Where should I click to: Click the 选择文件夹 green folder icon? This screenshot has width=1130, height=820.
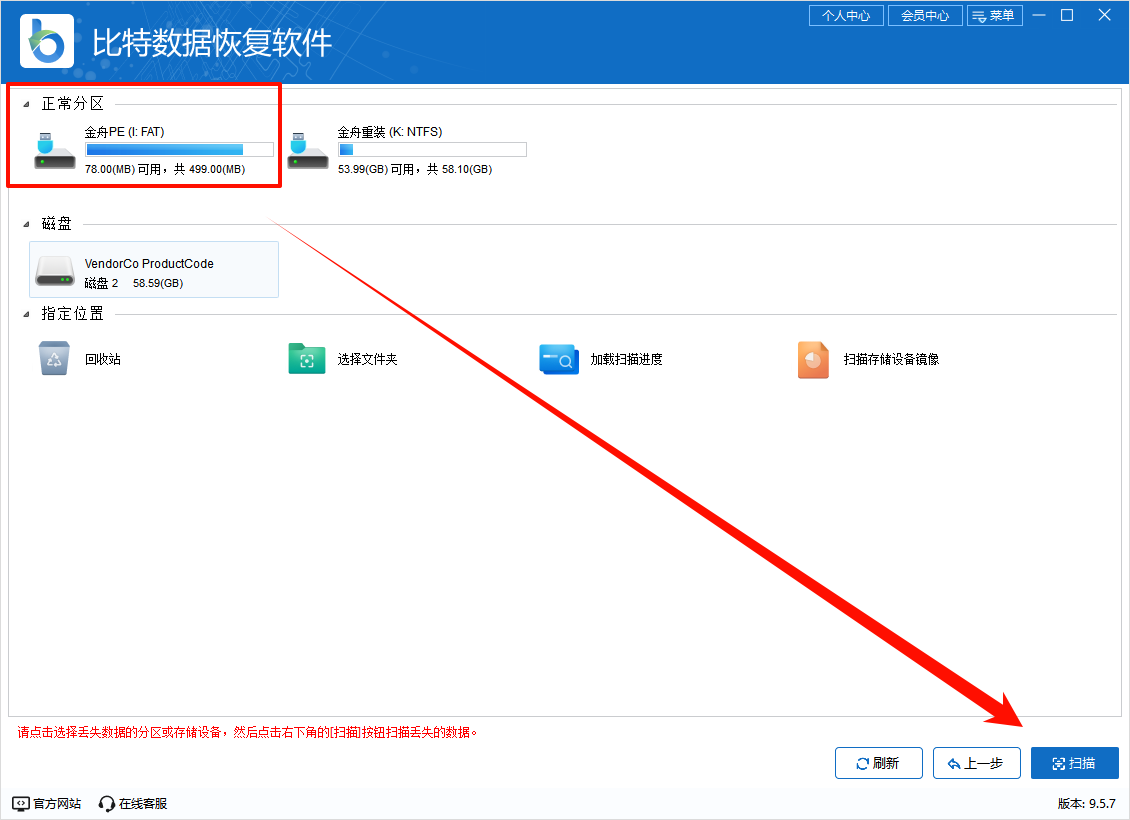307,358
